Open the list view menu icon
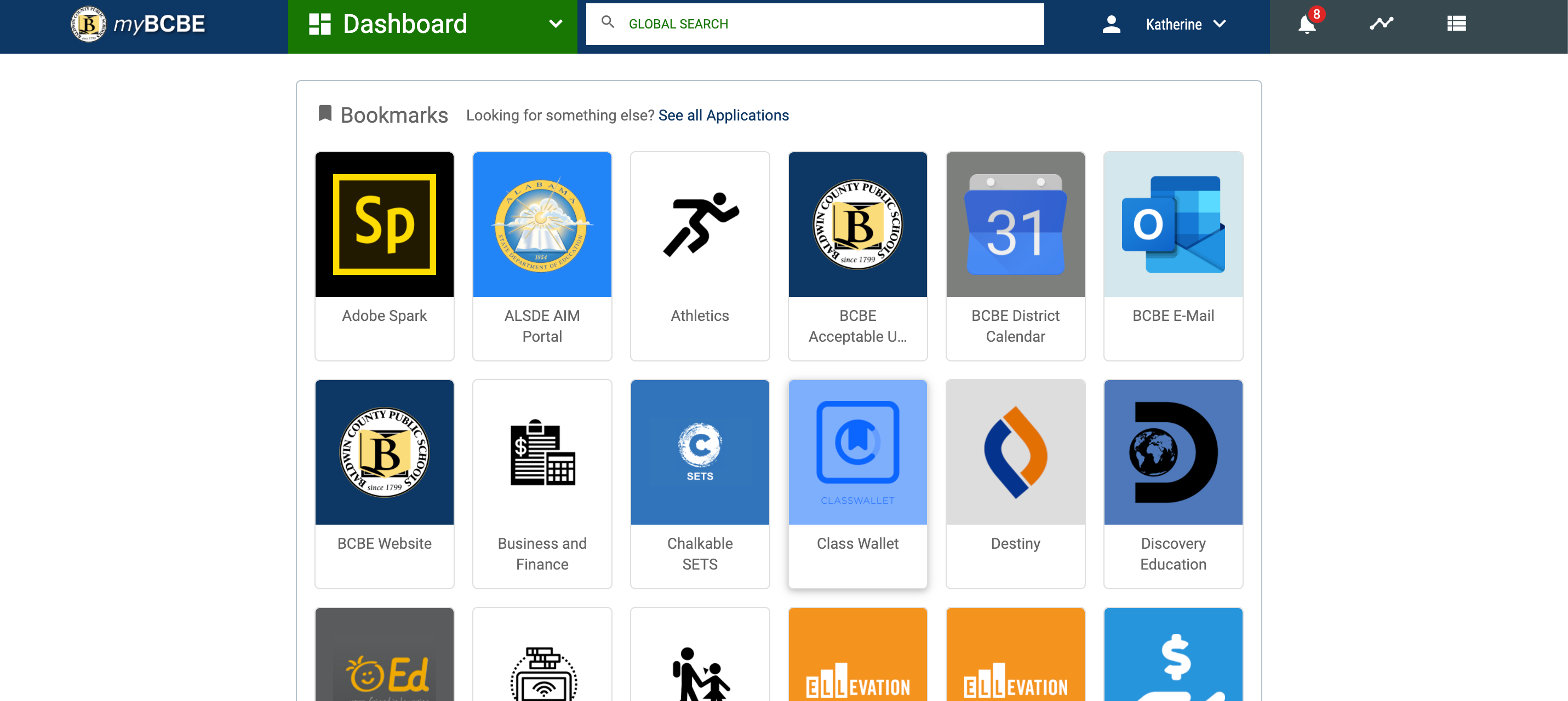This screenshot has height=701, width=1568. [x=1456, y=24]
